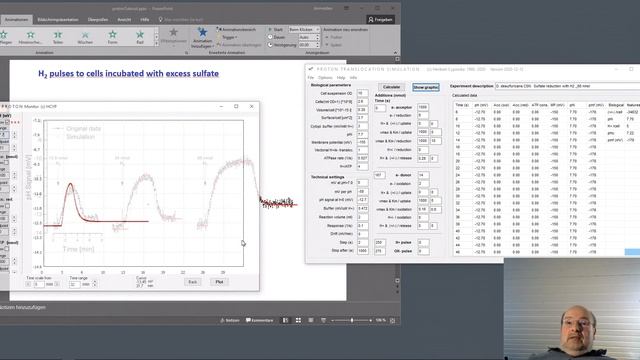Select the Wischen animation effect
The width and height of the screenshot is (640, 360).
[x=85, y=37]
